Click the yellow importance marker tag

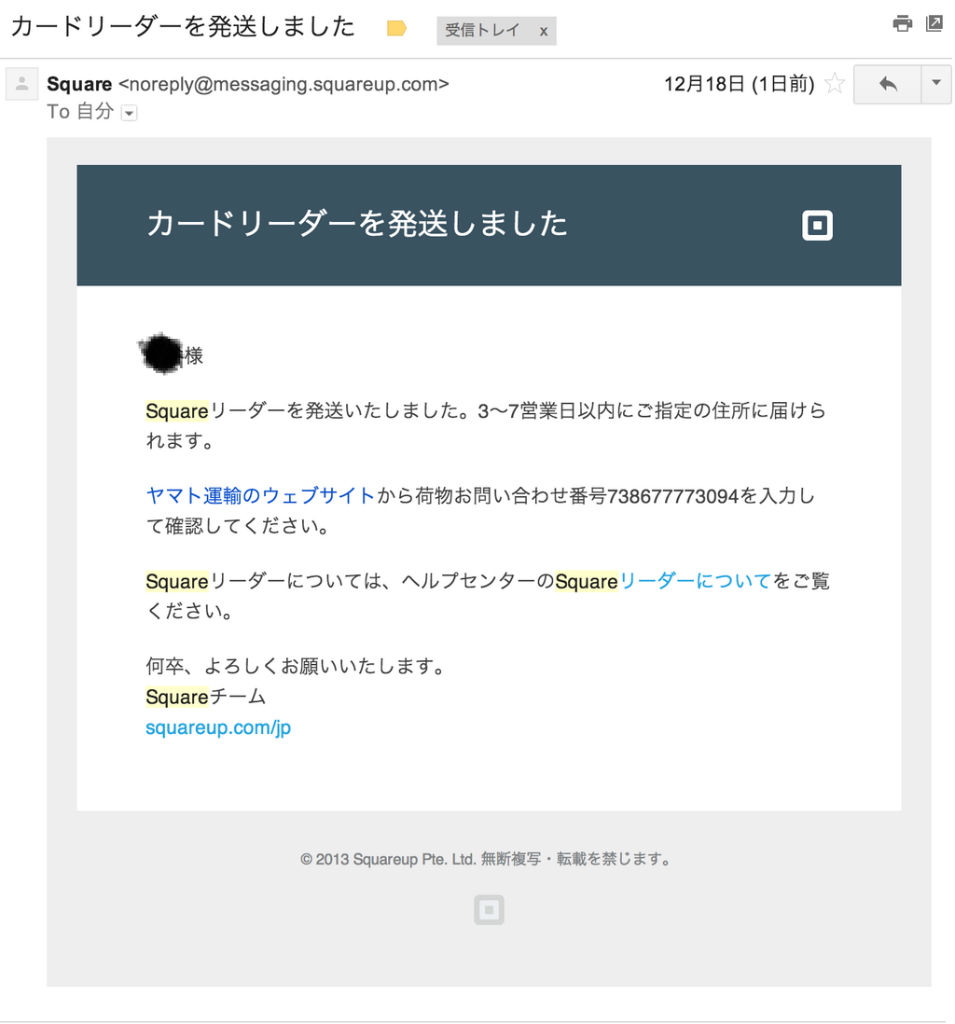(x=397, y=29)
